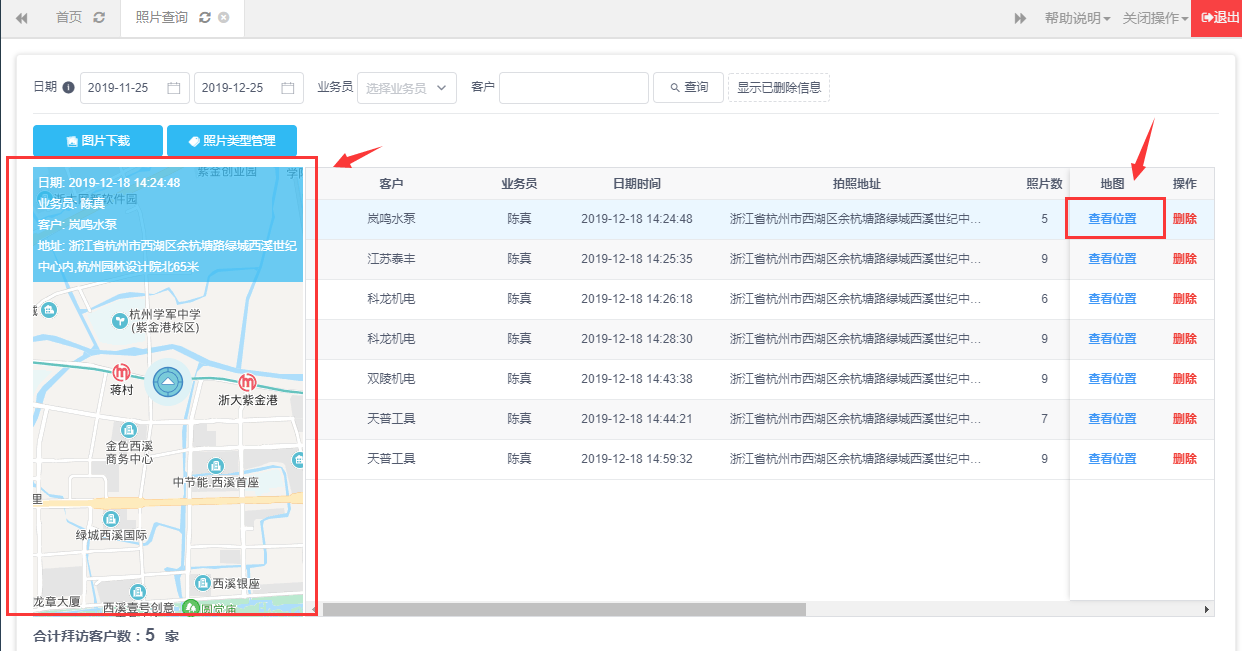Image resolution: width=1242 pixels, height=651 pixels.
Task: Open calendar icon in 2019-11-25 date field
Action: tap(173, 88)
